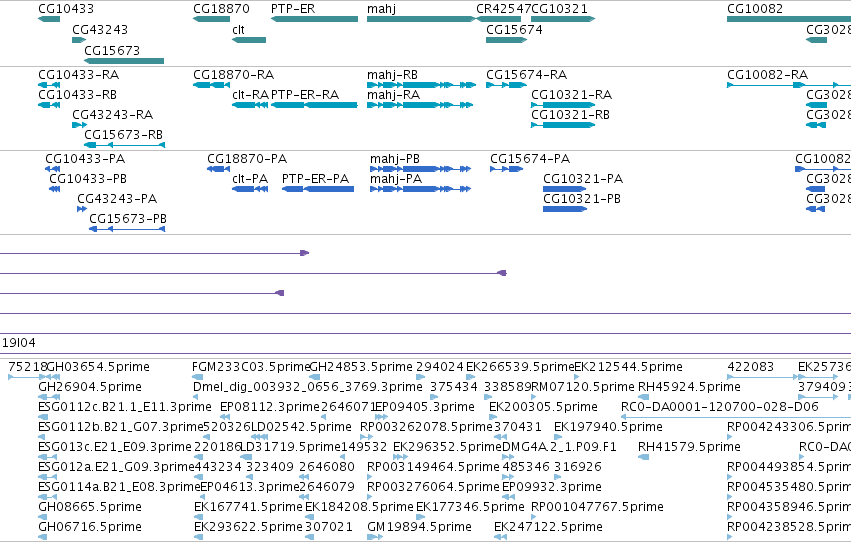851x542 pixels.
Task: Select the mahj-RB transcript label
Action: tap(392, 74)
